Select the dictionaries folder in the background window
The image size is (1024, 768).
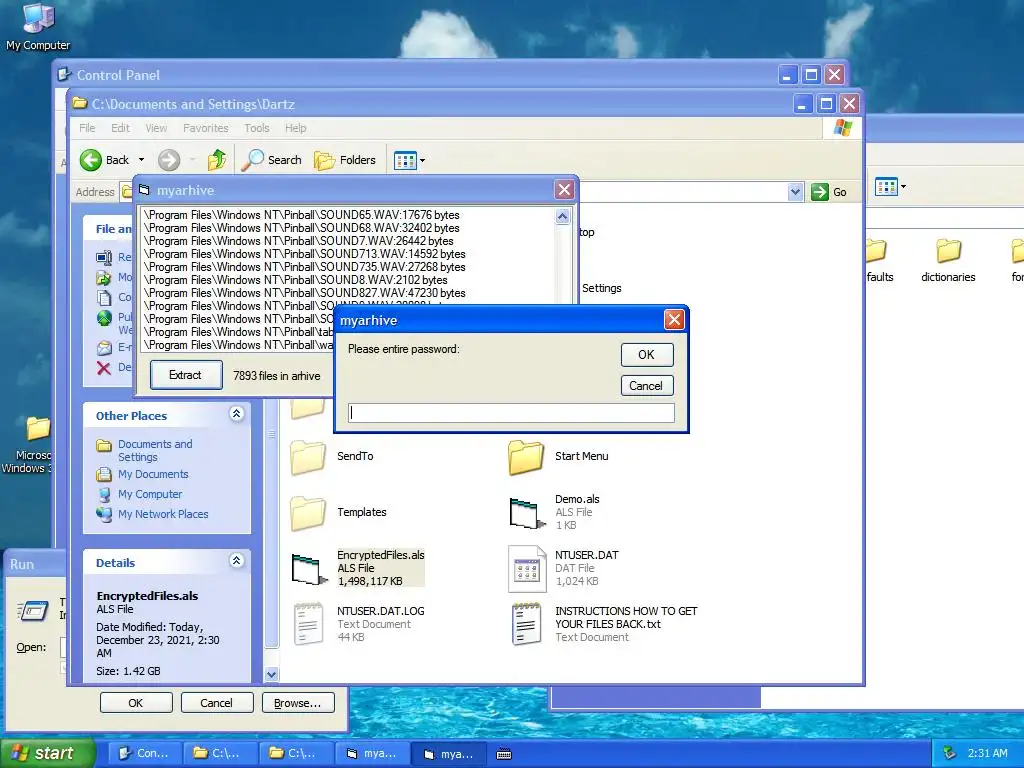(948, 251)
